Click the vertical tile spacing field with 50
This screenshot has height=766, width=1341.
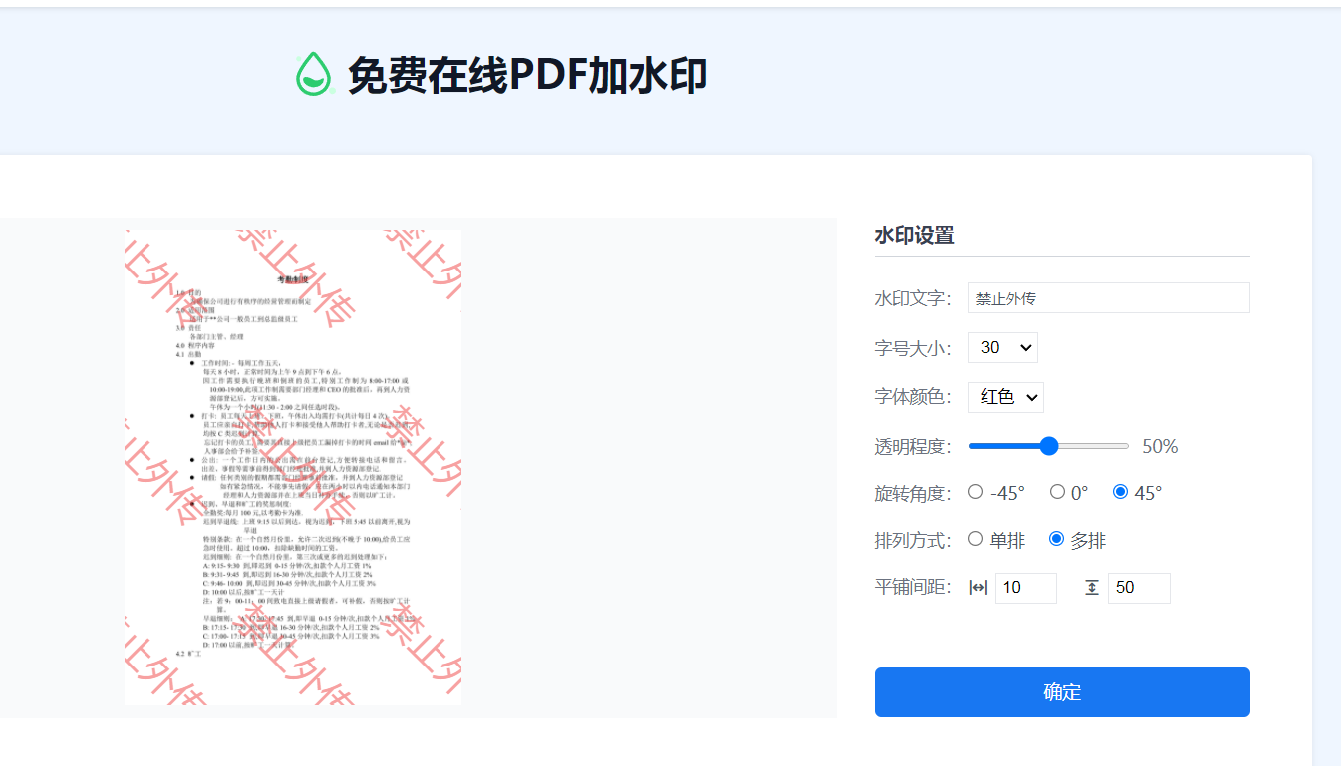tap(1139, 588)
